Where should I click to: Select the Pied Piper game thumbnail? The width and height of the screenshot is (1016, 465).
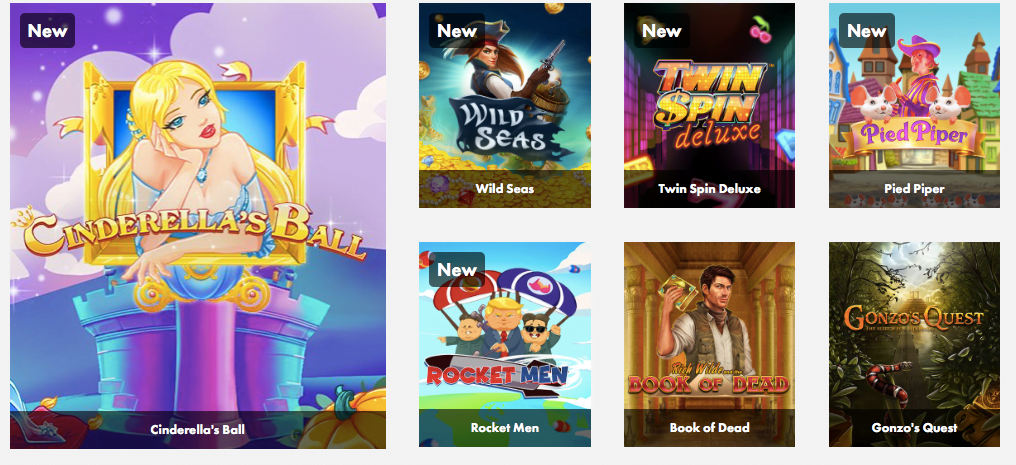coord(914,106)
